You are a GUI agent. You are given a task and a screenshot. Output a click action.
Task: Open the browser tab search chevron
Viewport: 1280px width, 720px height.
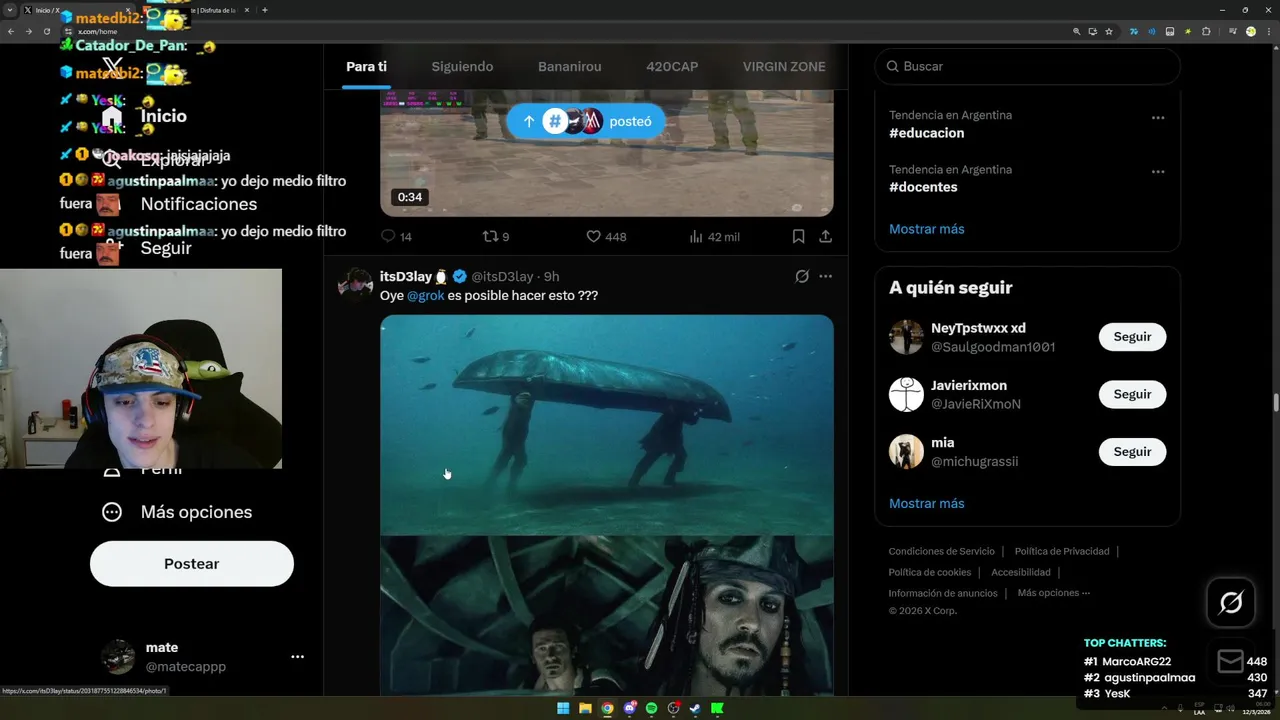(10, 10)
